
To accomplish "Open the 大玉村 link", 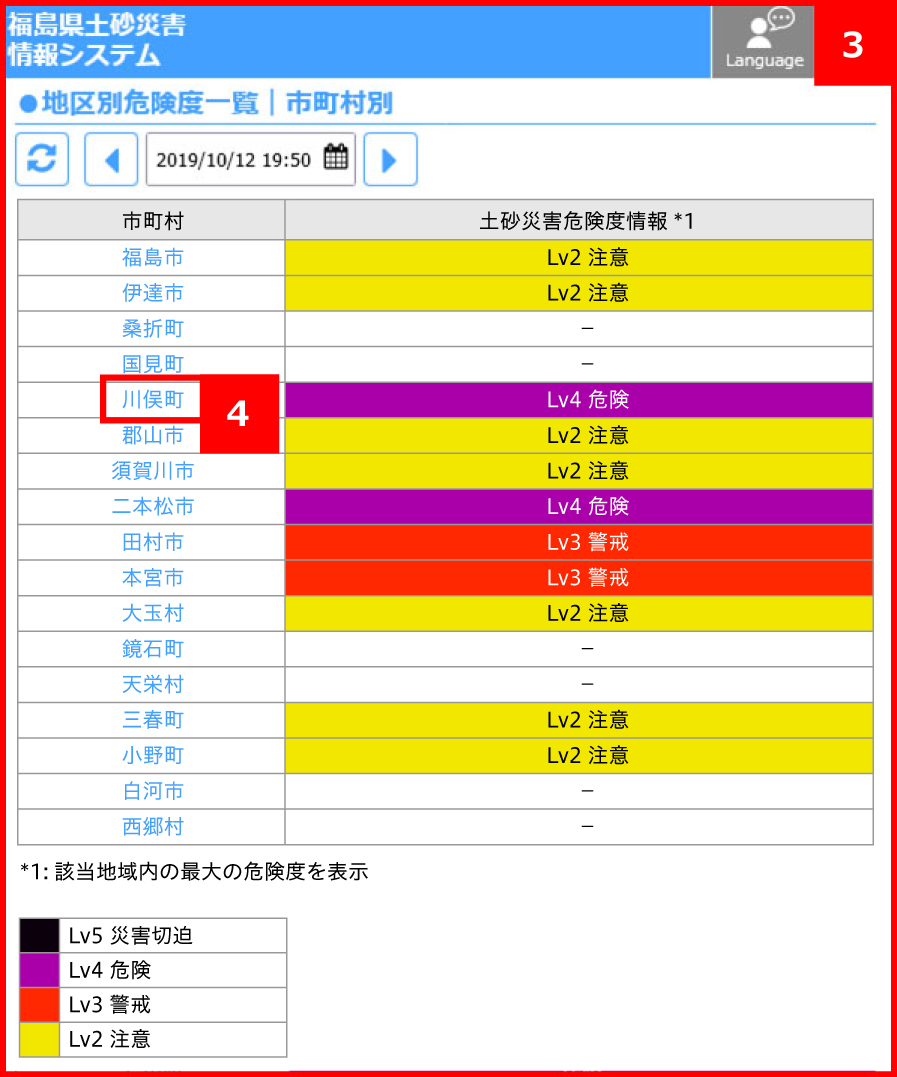I will 152,613.
